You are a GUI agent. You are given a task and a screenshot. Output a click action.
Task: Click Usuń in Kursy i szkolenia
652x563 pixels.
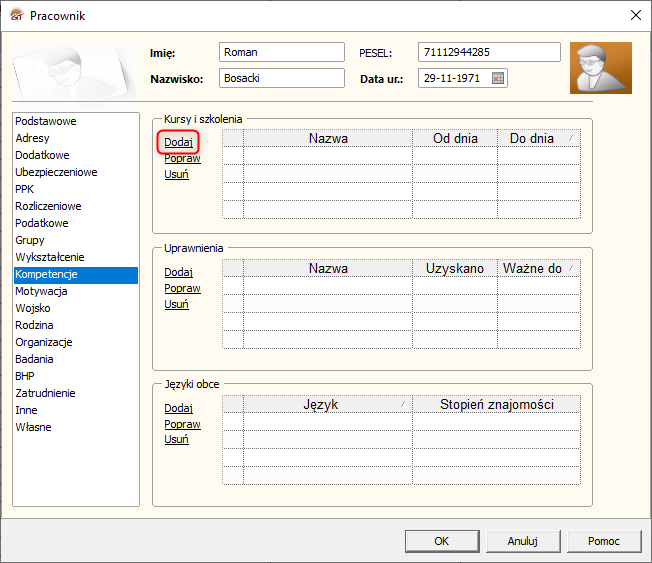176,174
